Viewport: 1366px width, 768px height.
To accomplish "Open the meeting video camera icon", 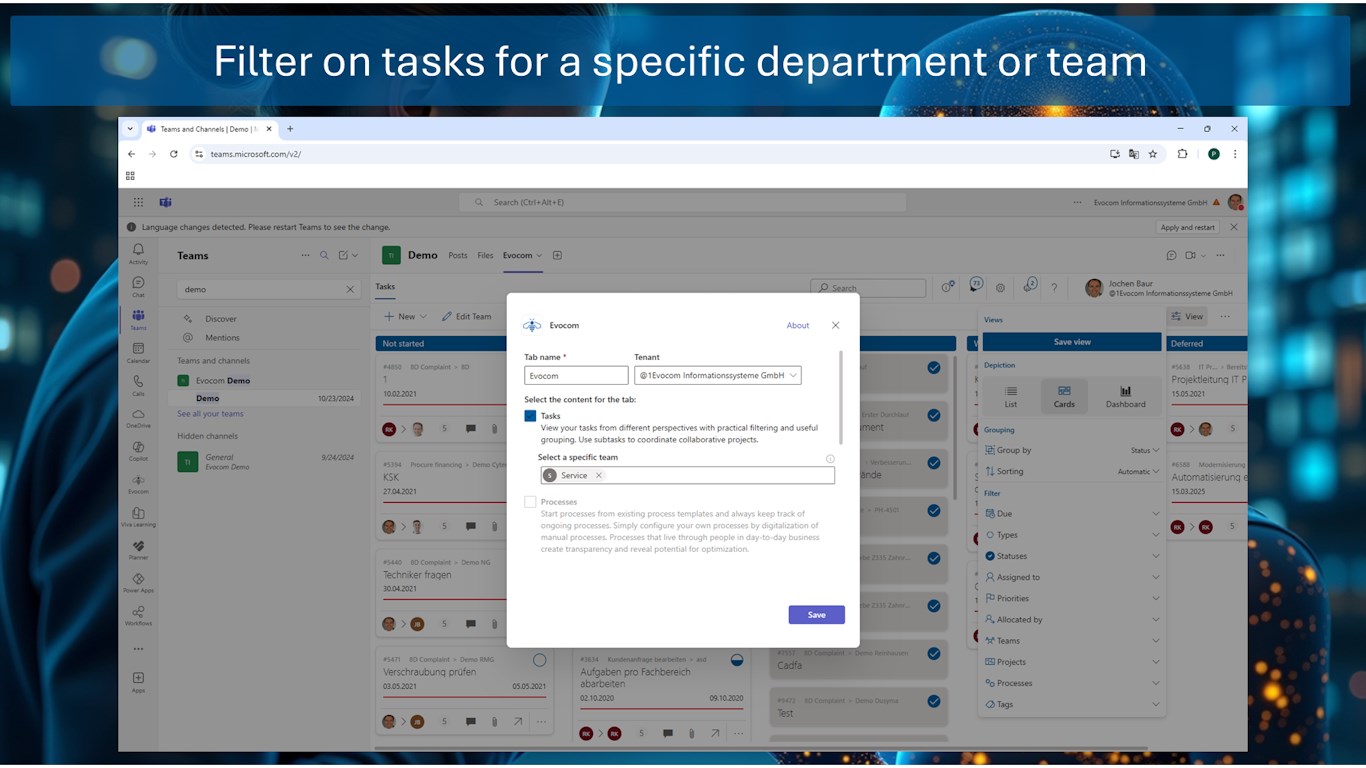I will pos(1190,255).
